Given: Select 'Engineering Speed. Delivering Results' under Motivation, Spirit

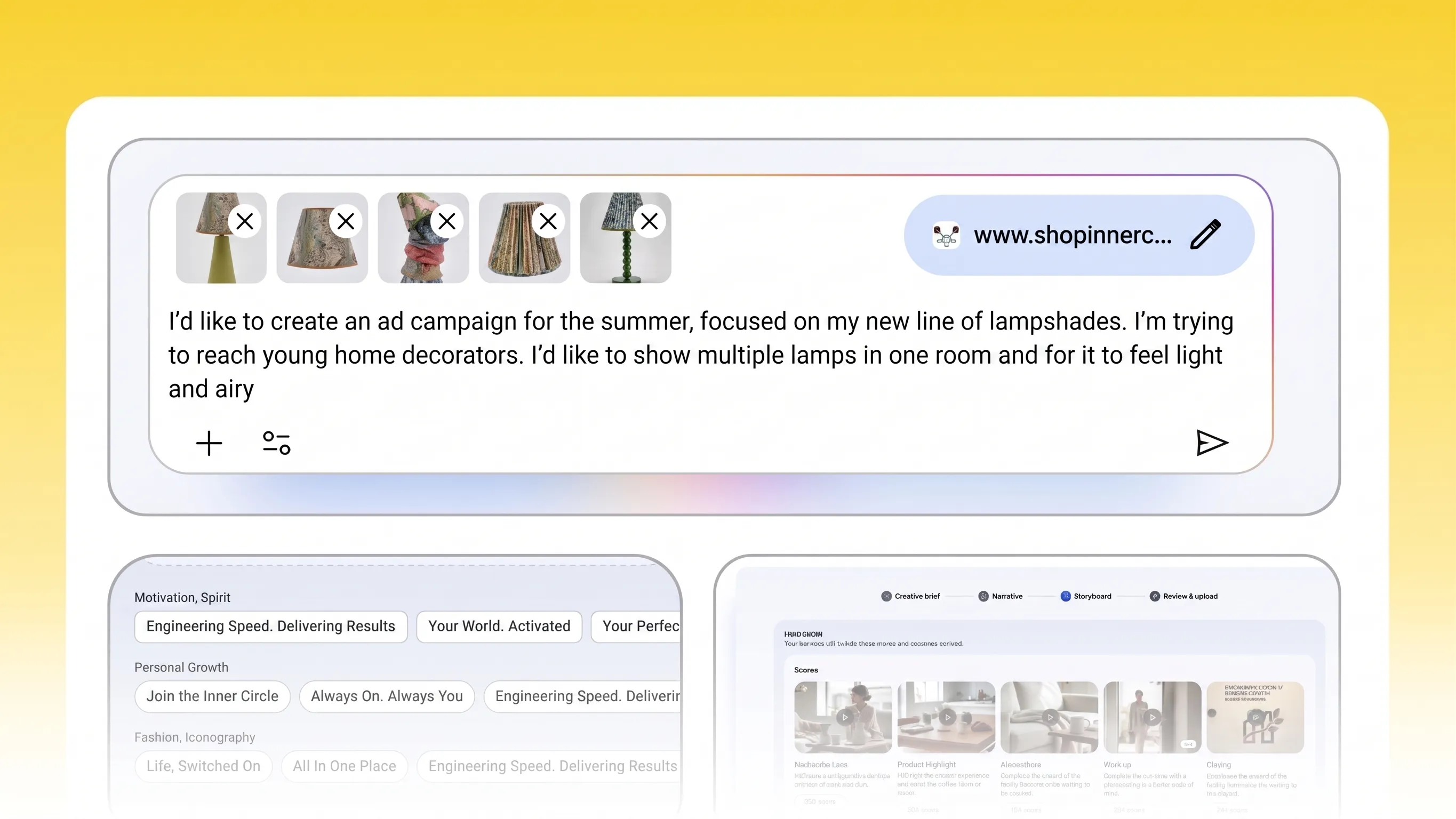Looking at the screenshot, I should point(271,627).
